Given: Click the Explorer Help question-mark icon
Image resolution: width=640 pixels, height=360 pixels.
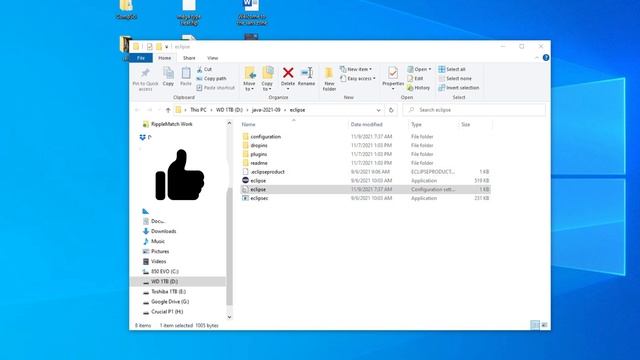Looking at the screenshot, I should coord(546,58).
